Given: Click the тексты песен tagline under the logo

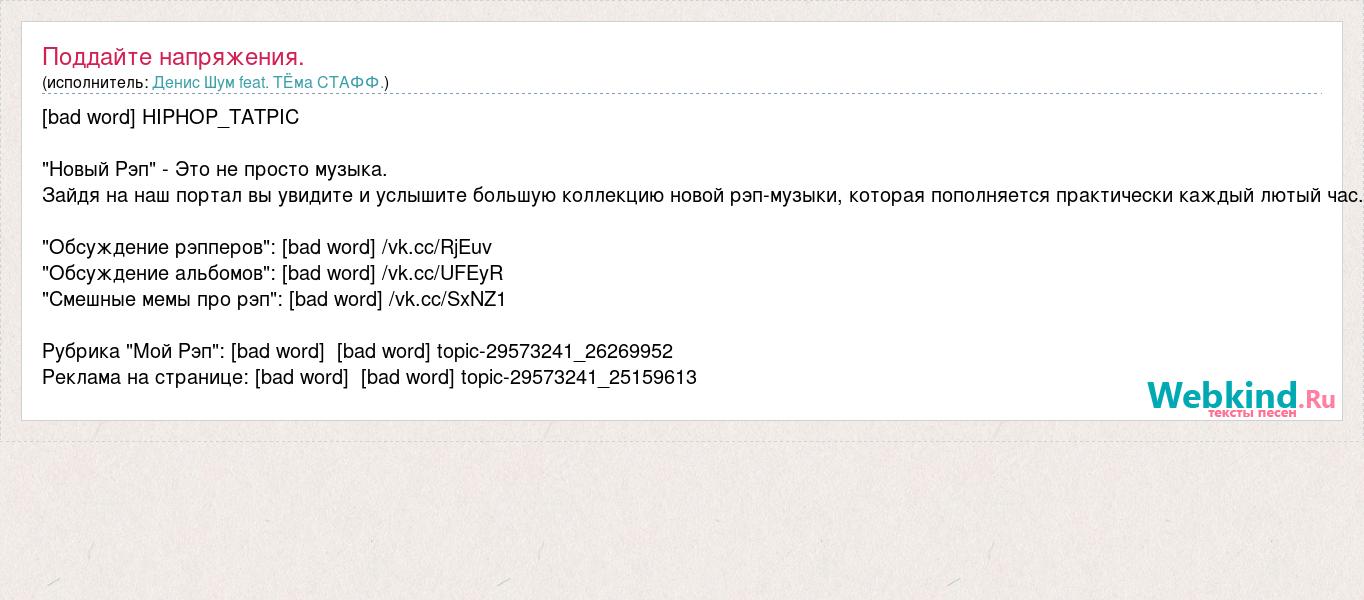Looking at the screenshot, I should (x=1252, y=413).
